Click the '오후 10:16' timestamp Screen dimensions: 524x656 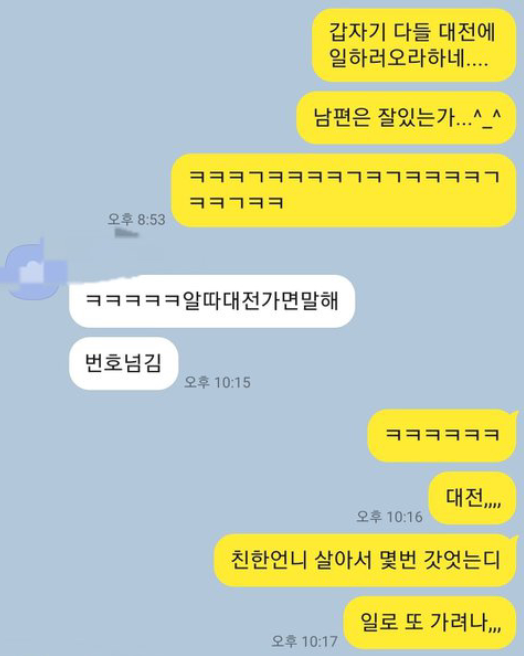pos(389,516)
